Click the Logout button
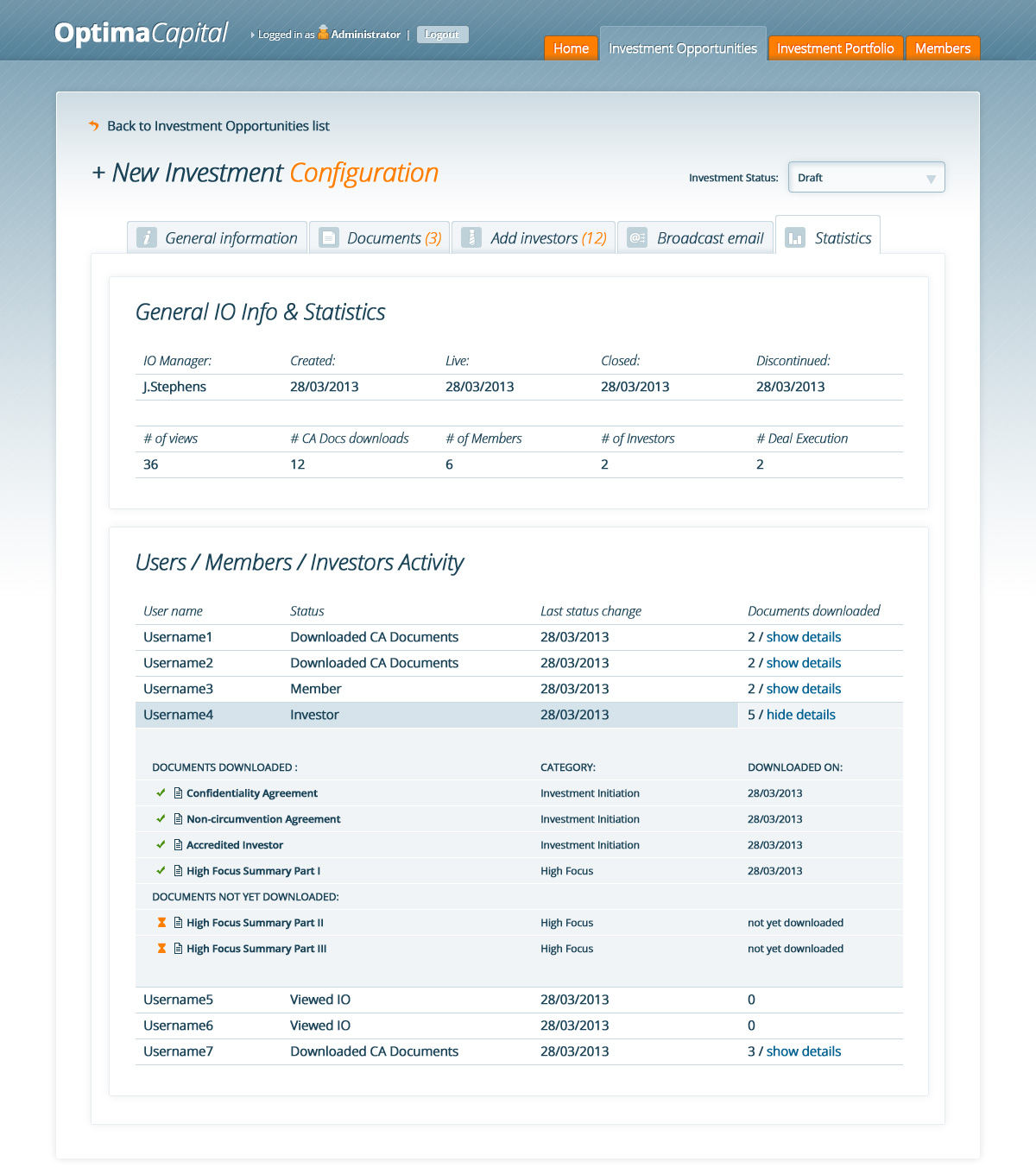Screen dimensions: 1036x1174 [443, 35]
